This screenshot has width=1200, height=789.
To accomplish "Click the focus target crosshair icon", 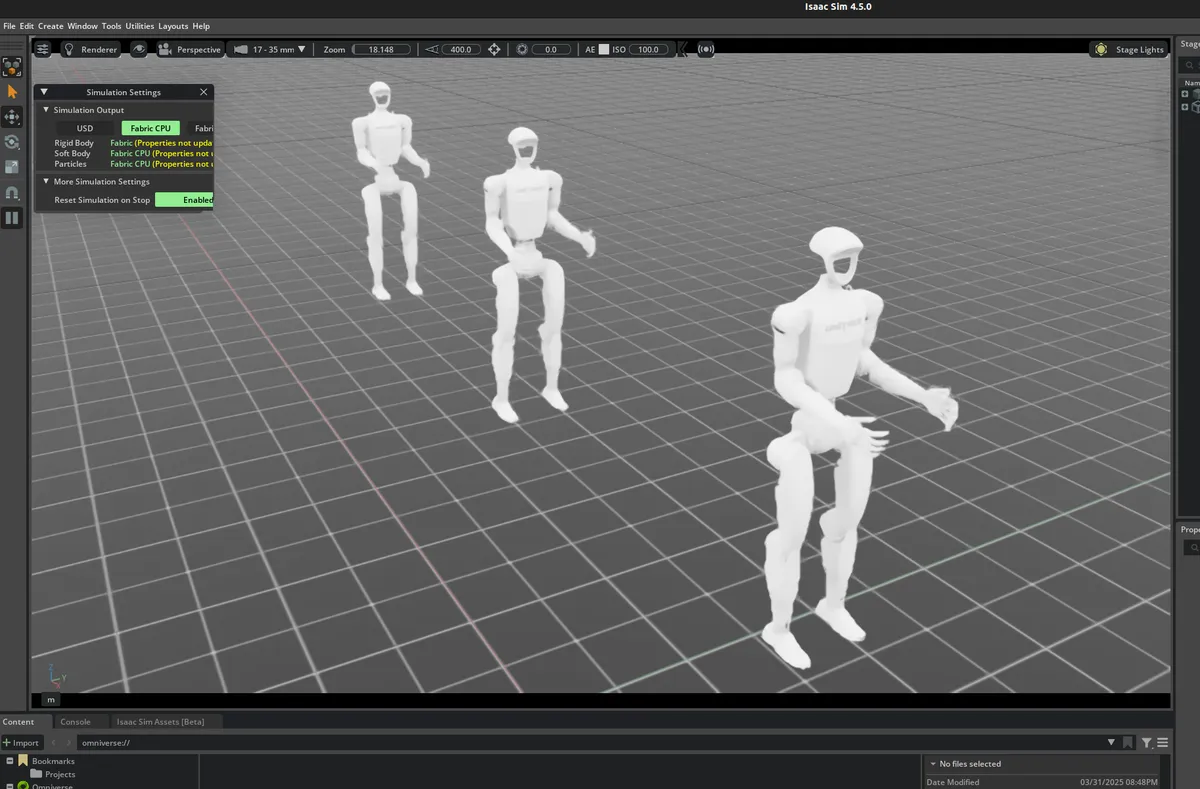I will (494, 49).
